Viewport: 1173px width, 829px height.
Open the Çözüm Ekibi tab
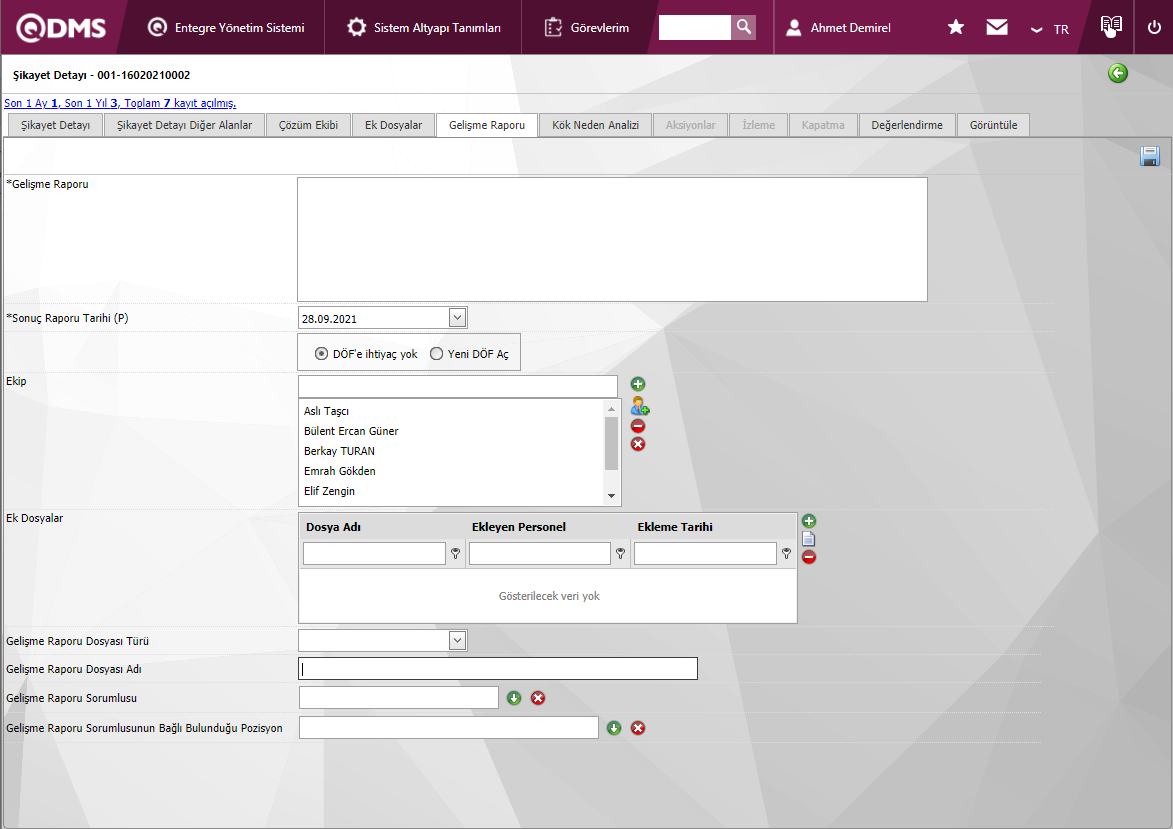[308, 125]
